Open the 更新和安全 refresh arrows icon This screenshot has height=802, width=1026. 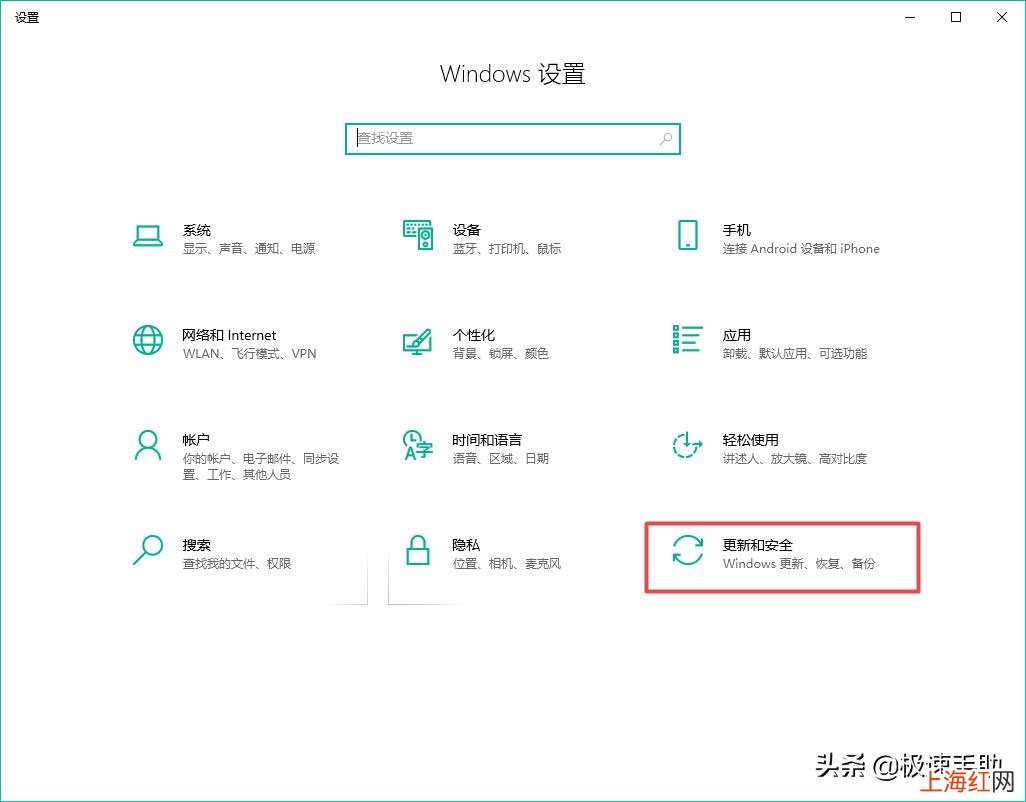[x=688, y=549]
